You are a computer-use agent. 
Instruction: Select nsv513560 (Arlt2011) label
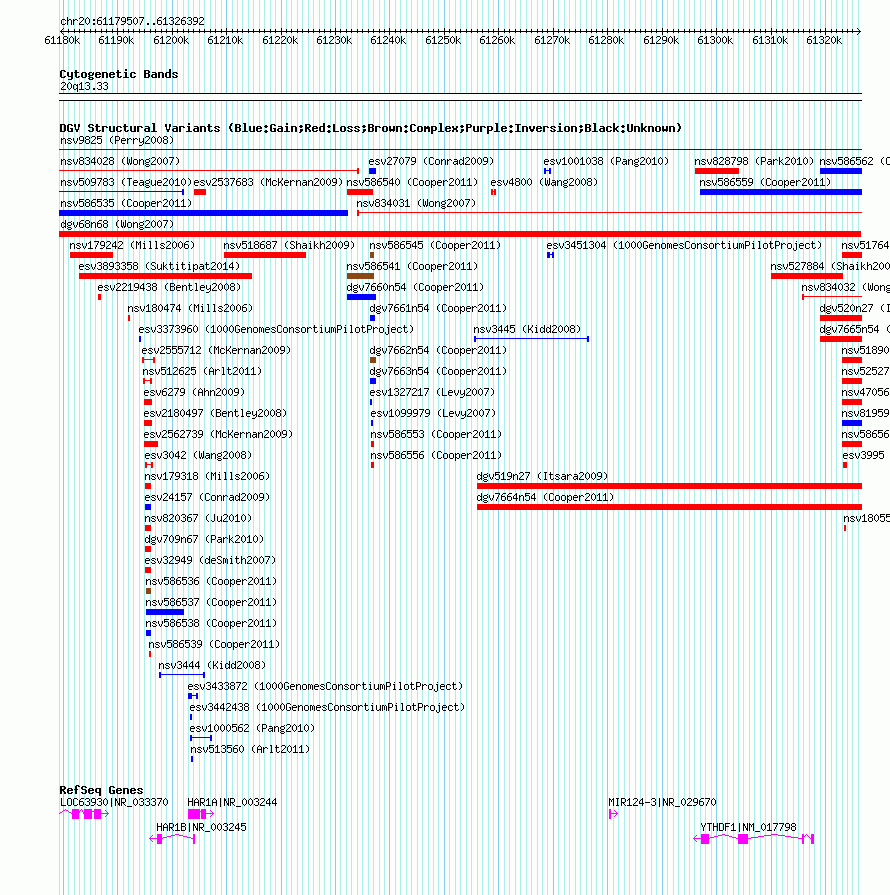coord(250,750)
